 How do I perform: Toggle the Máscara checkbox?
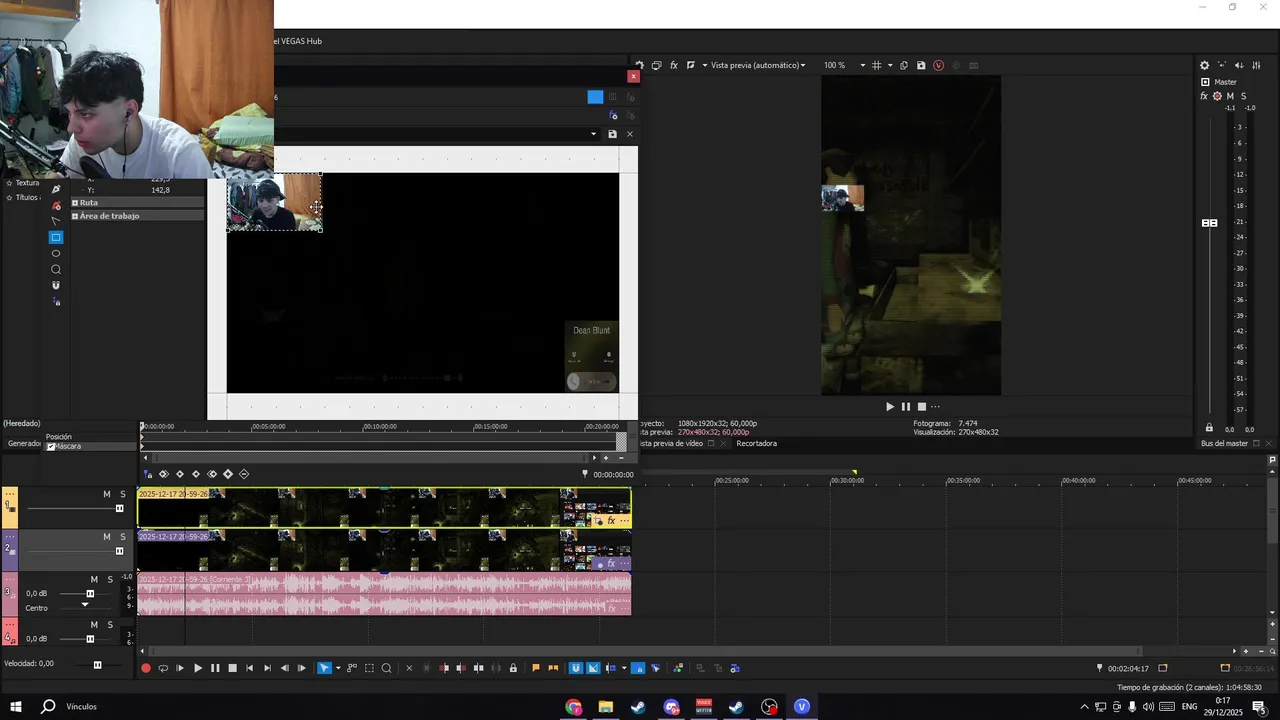(51, 446)
